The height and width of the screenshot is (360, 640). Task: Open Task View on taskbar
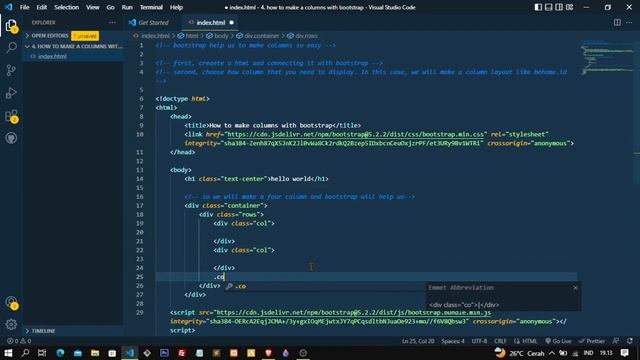coord(42,353)
